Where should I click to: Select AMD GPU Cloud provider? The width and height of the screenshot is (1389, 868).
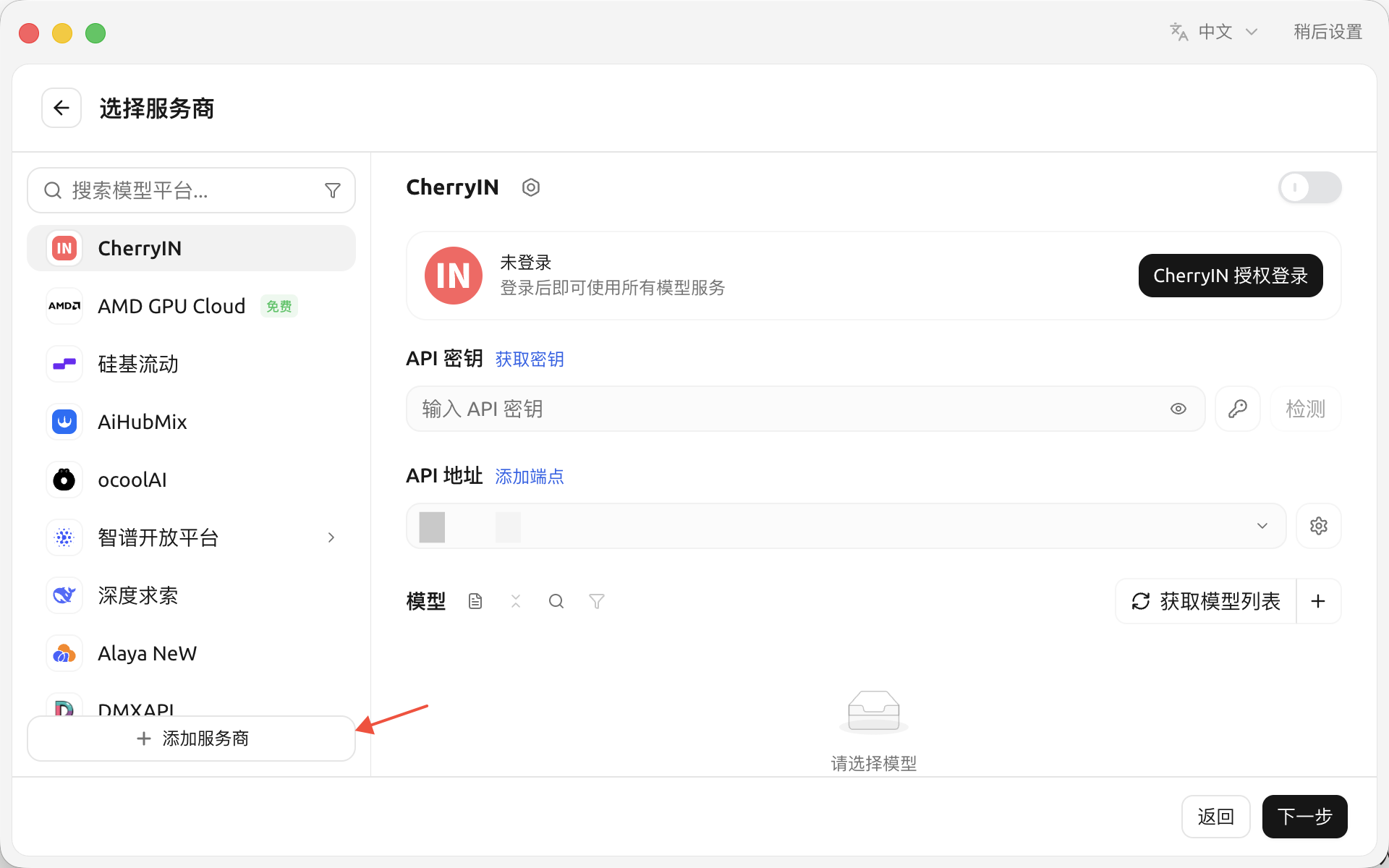click(191, 306)
